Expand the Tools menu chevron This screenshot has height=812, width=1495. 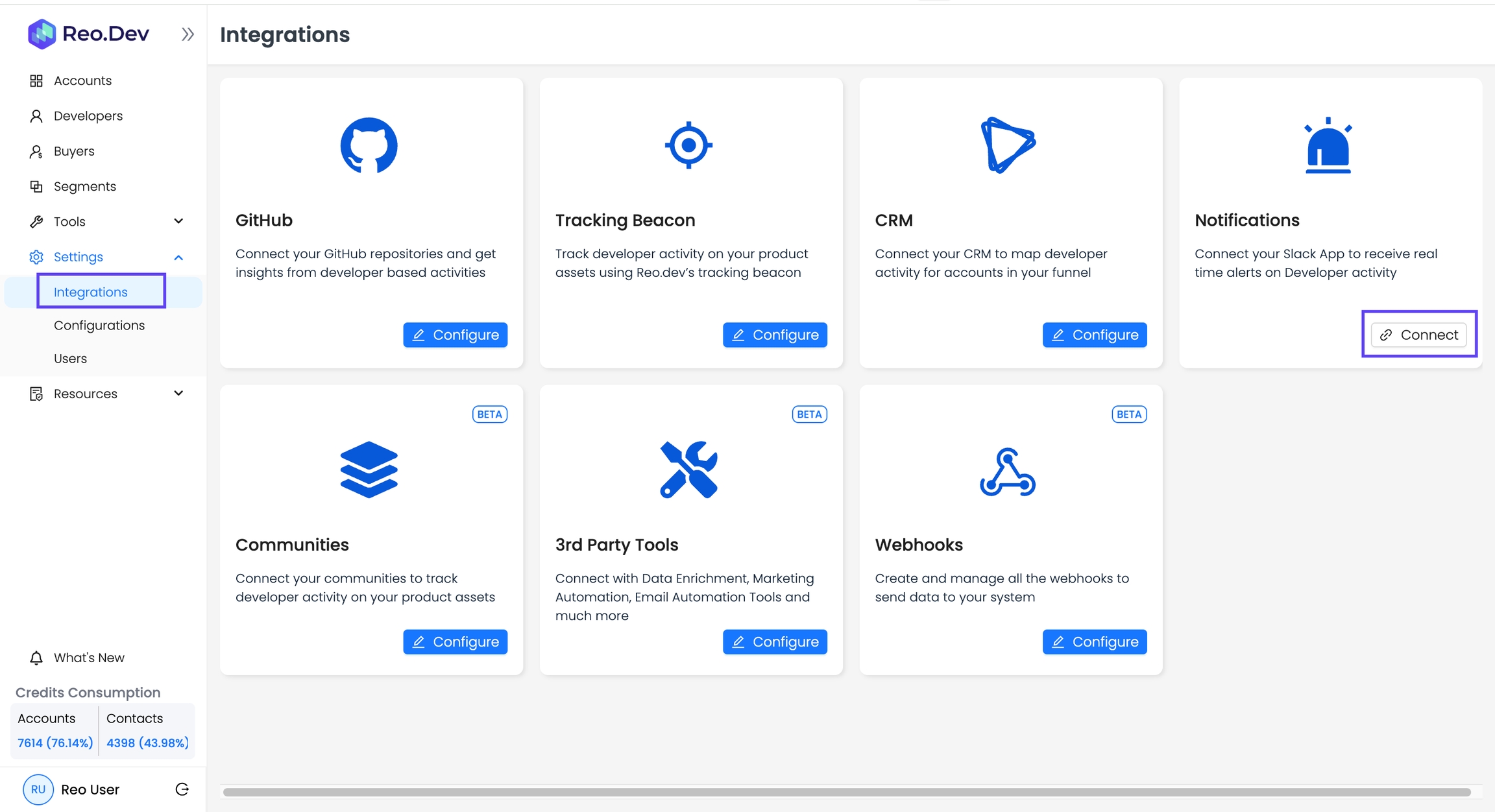(178, 221)
